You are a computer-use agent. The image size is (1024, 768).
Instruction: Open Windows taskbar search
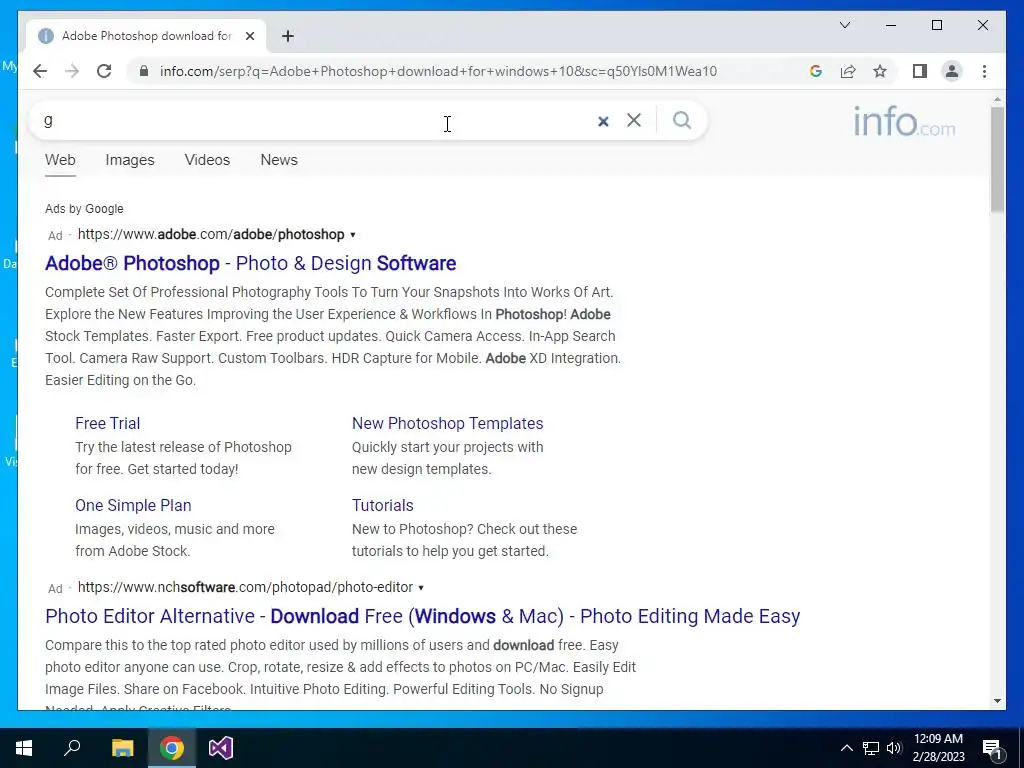pos(72,748)
